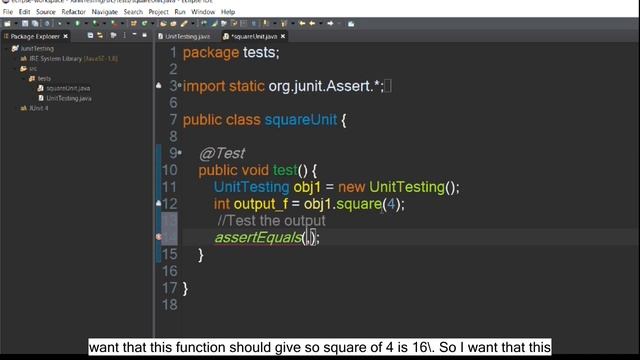Viewport: 640px width, 360px height.
Task: Select the src folder in Package Explorer
Action: pos(28,69)
